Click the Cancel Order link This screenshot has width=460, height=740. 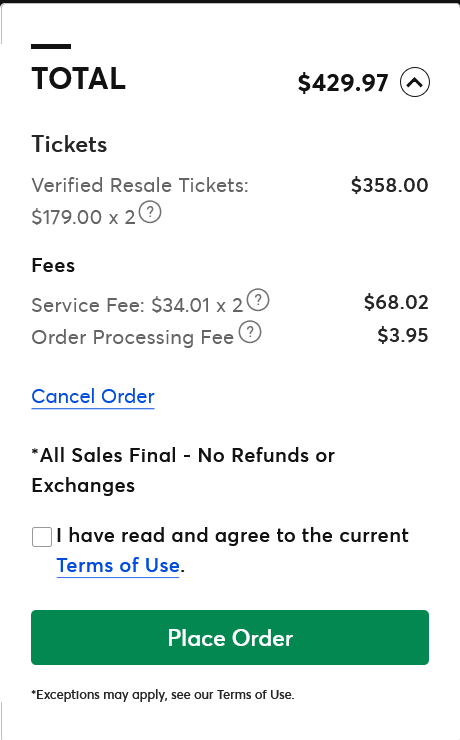[x=93, y=396]
